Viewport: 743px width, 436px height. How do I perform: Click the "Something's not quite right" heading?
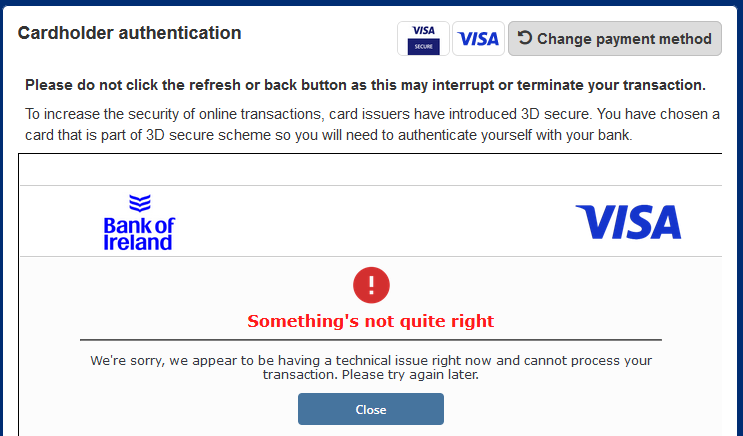tap(371, 321)
